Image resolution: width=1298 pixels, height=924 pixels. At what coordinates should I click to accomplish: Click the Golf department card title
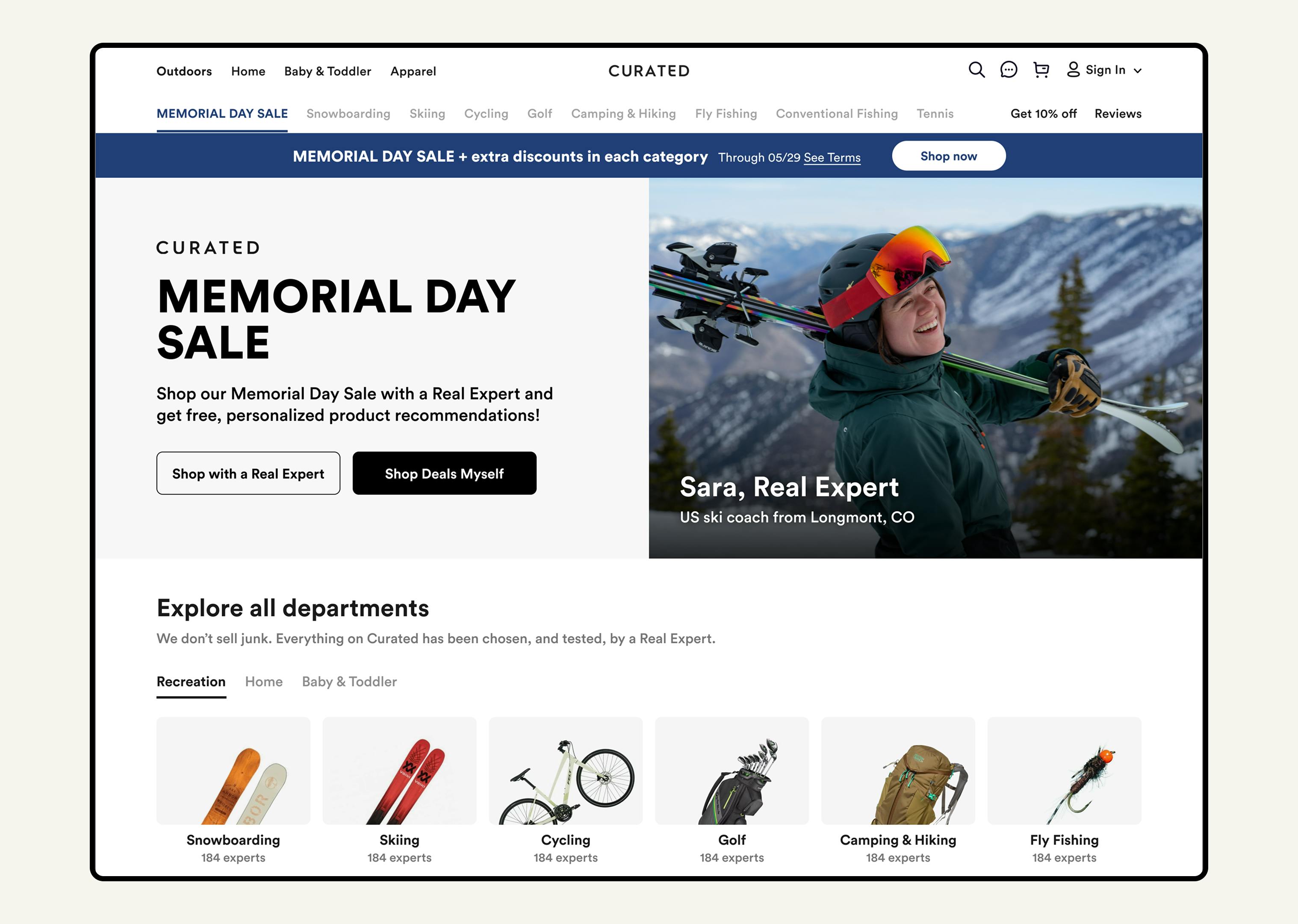coord(732,840)
